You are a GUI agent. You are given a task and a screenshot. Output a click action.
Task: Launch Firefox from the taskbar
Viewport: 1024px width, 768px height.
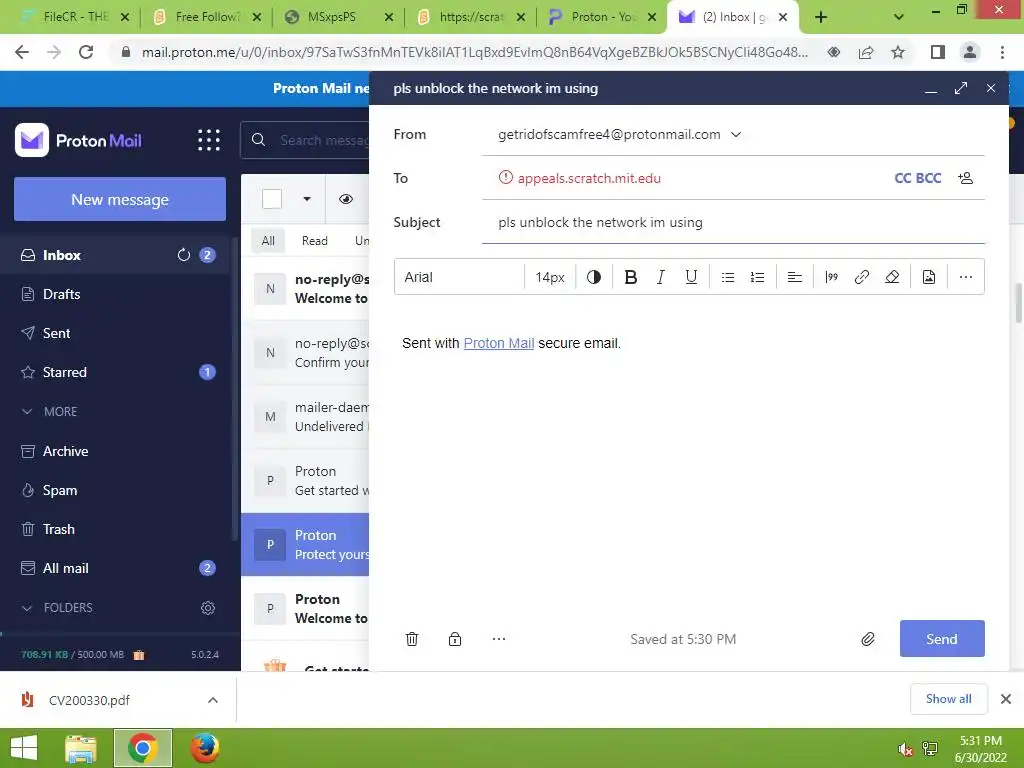point(204,748)
